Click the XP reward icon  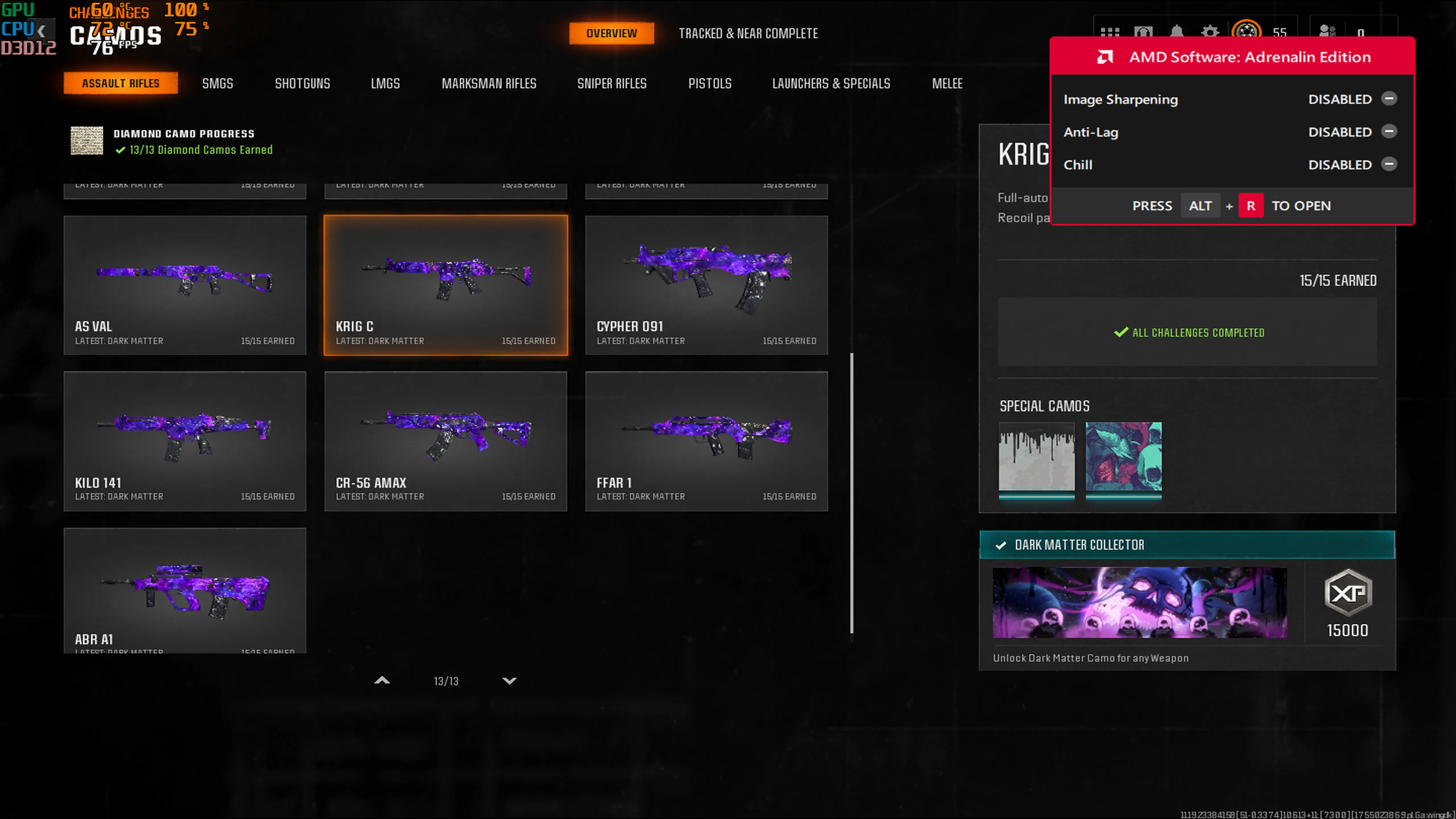pos(1348,592)
